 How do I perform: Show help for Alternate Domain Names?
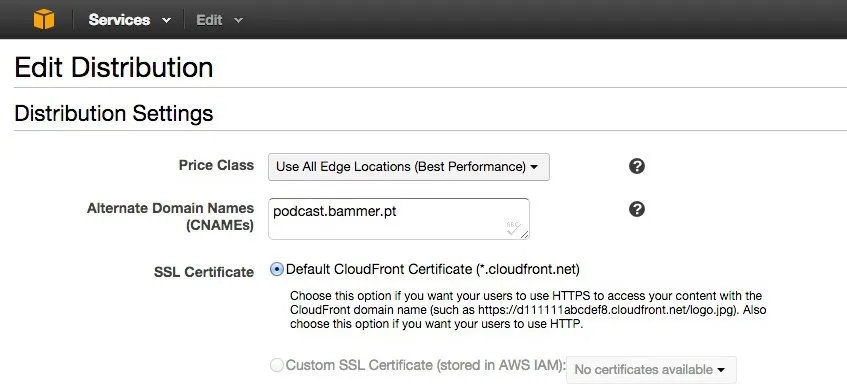[x=637, y=209]
